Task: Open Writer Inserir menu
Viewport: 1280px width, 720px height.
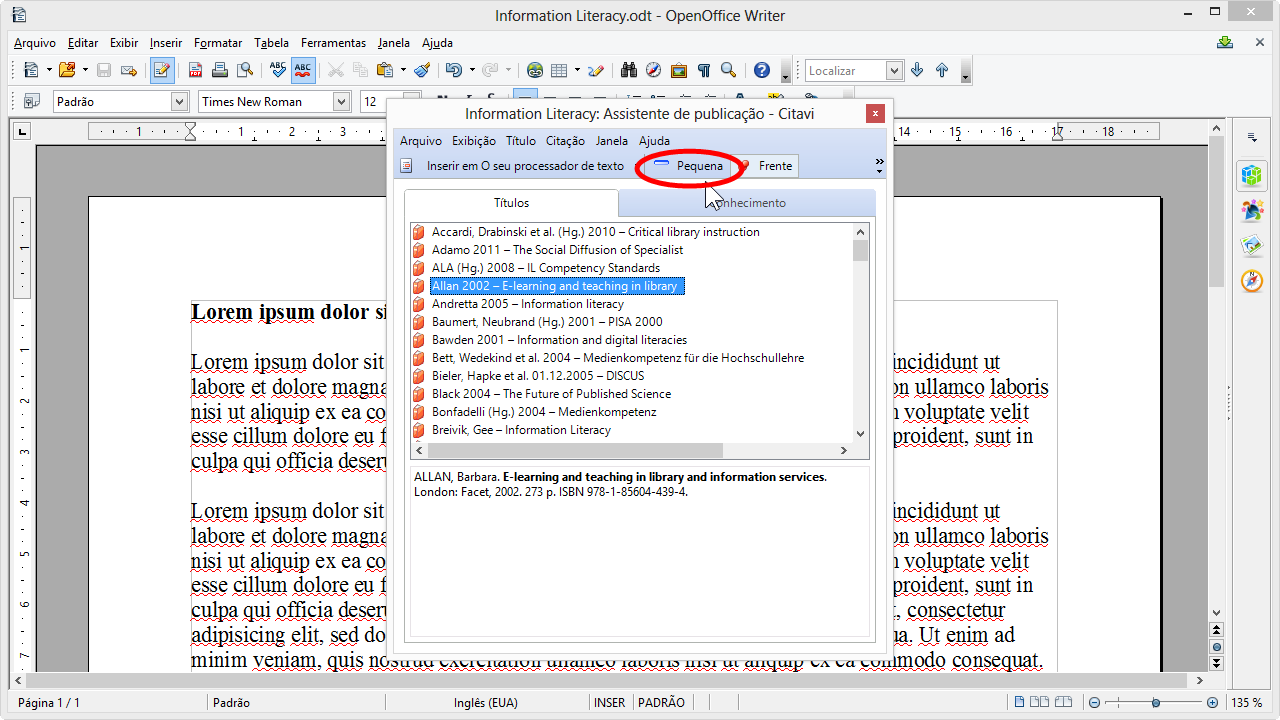Action: pyautogui.click(x=166, y=43)
